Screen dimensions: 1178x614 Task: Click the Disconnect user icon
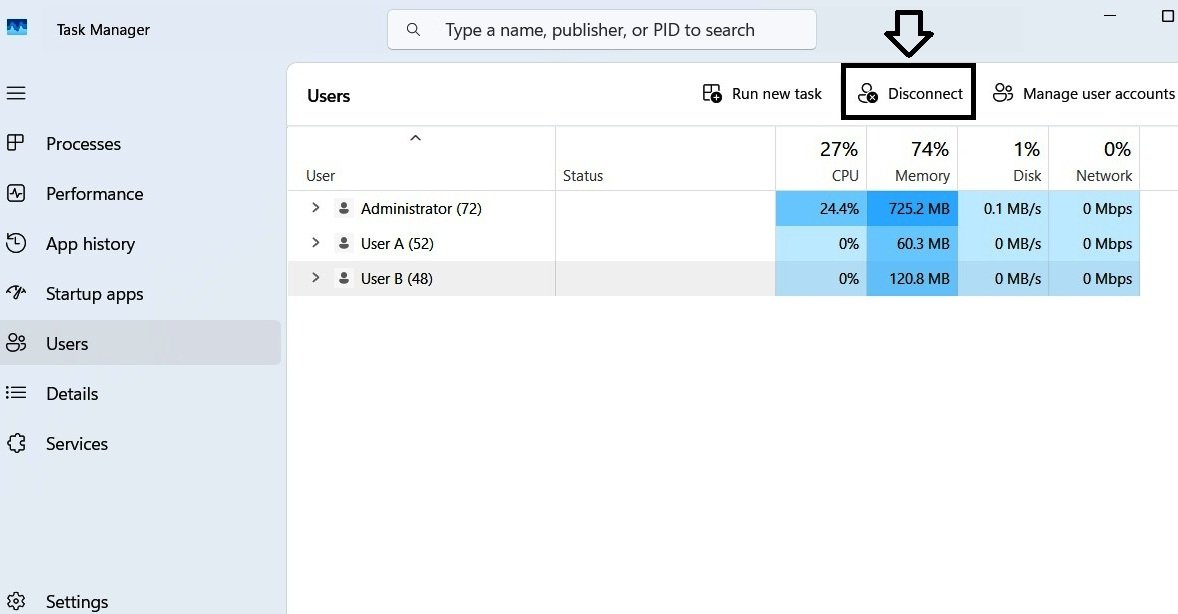tap(868, 93)
